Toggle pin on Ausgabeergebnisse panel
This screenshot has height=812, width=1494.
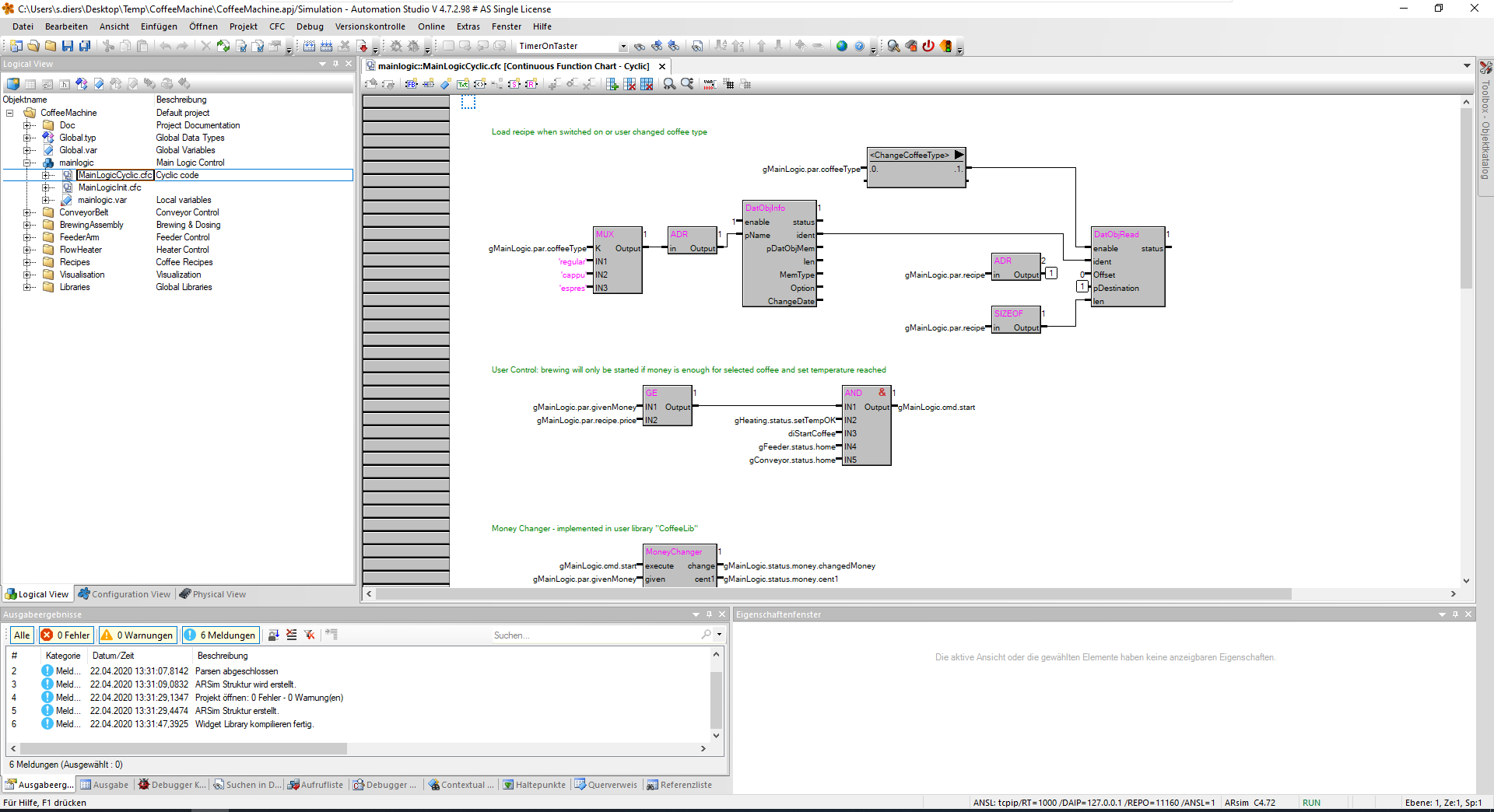click(709, 614)
